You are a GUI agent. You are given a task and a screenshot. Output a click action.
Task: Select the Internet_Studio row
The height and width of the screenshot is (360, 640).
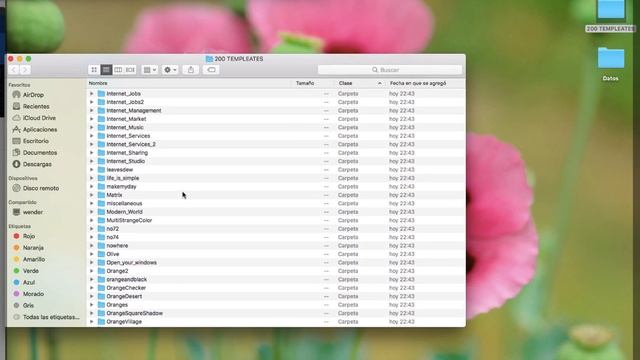pyautogui.click(x=276, y=161)
